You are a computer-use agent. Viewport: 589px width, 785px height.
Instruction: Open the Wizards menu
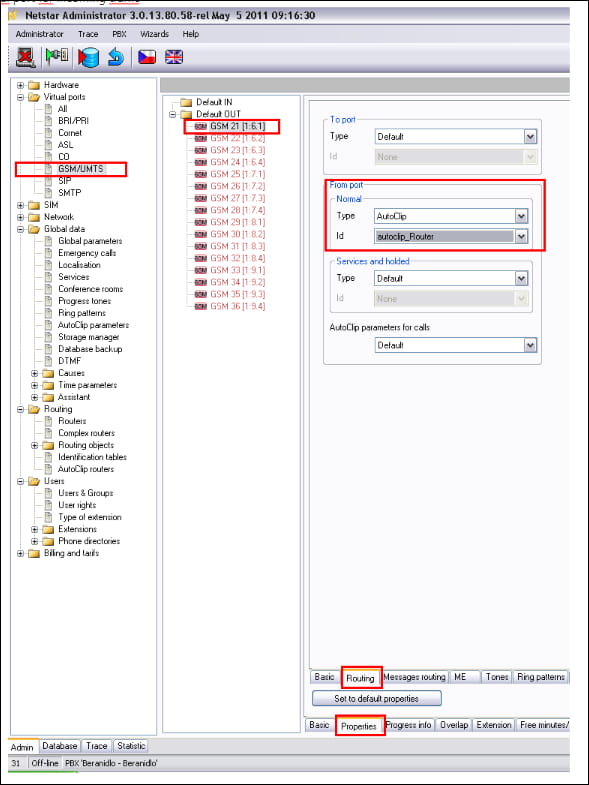point(154,34)
